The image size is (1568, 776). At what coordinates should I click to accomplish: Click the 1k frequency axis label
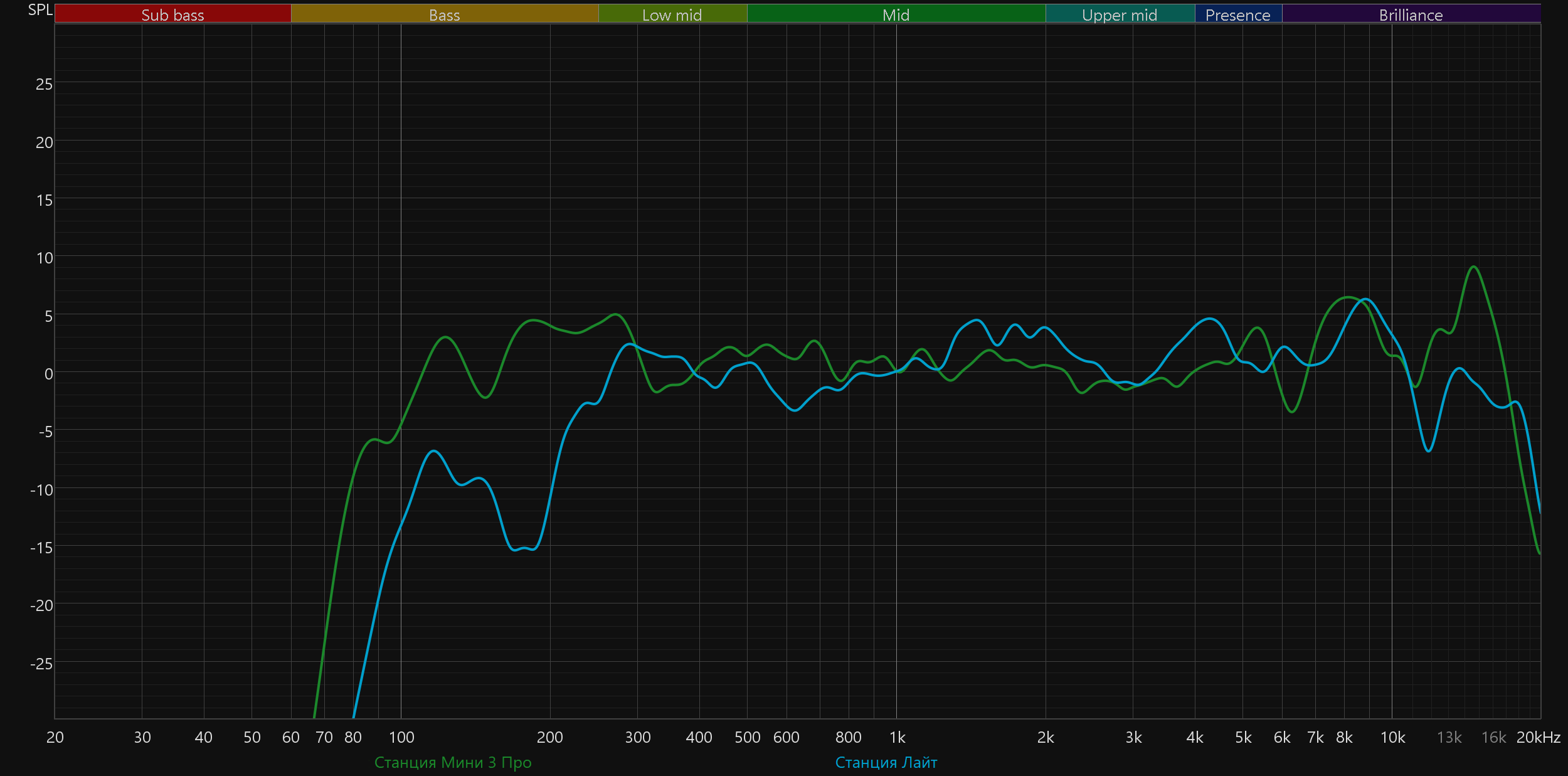[x=897, y=737]
